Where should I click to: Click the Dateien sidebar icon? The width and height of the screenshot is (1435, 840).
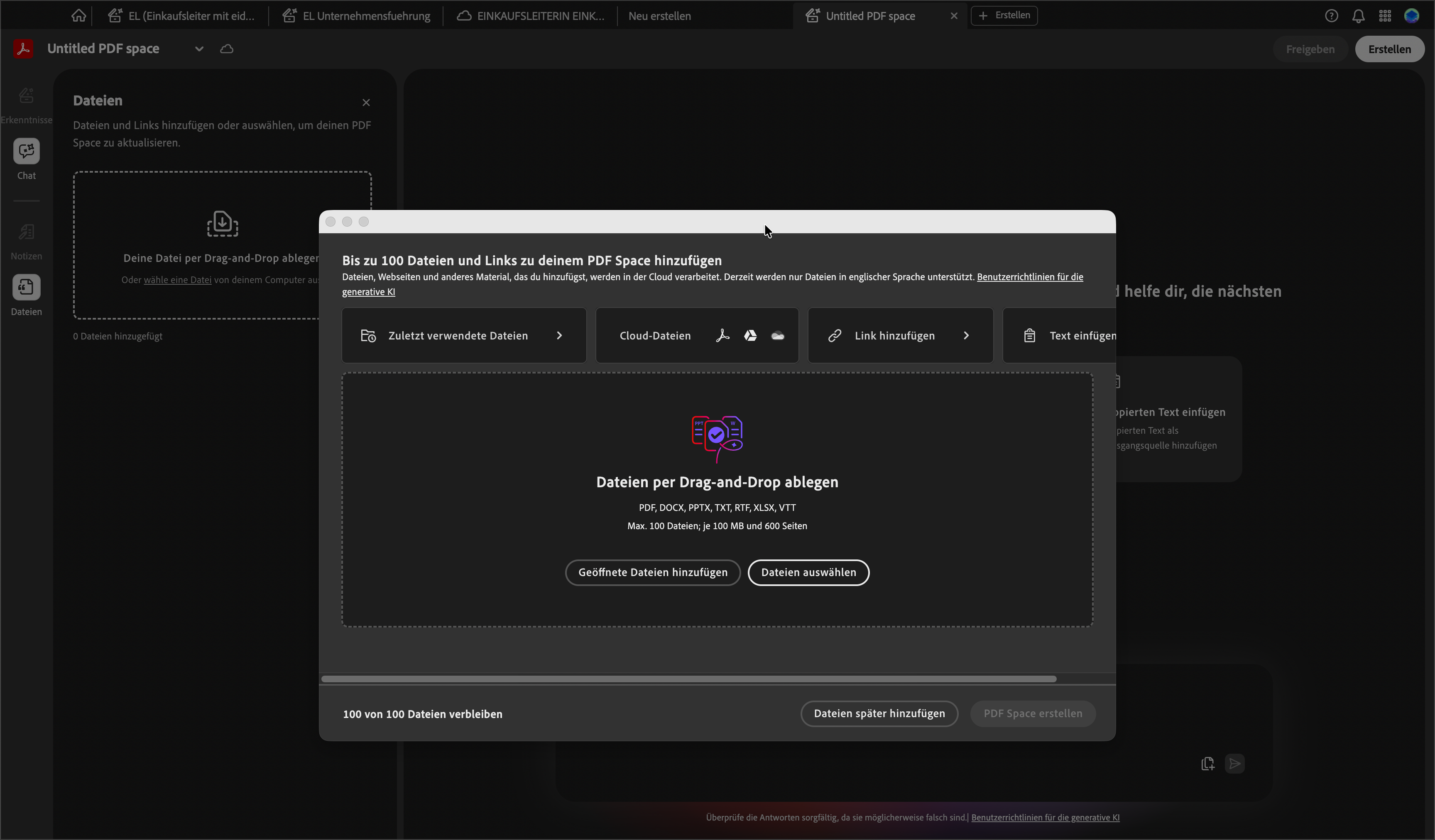coord(26,287)
